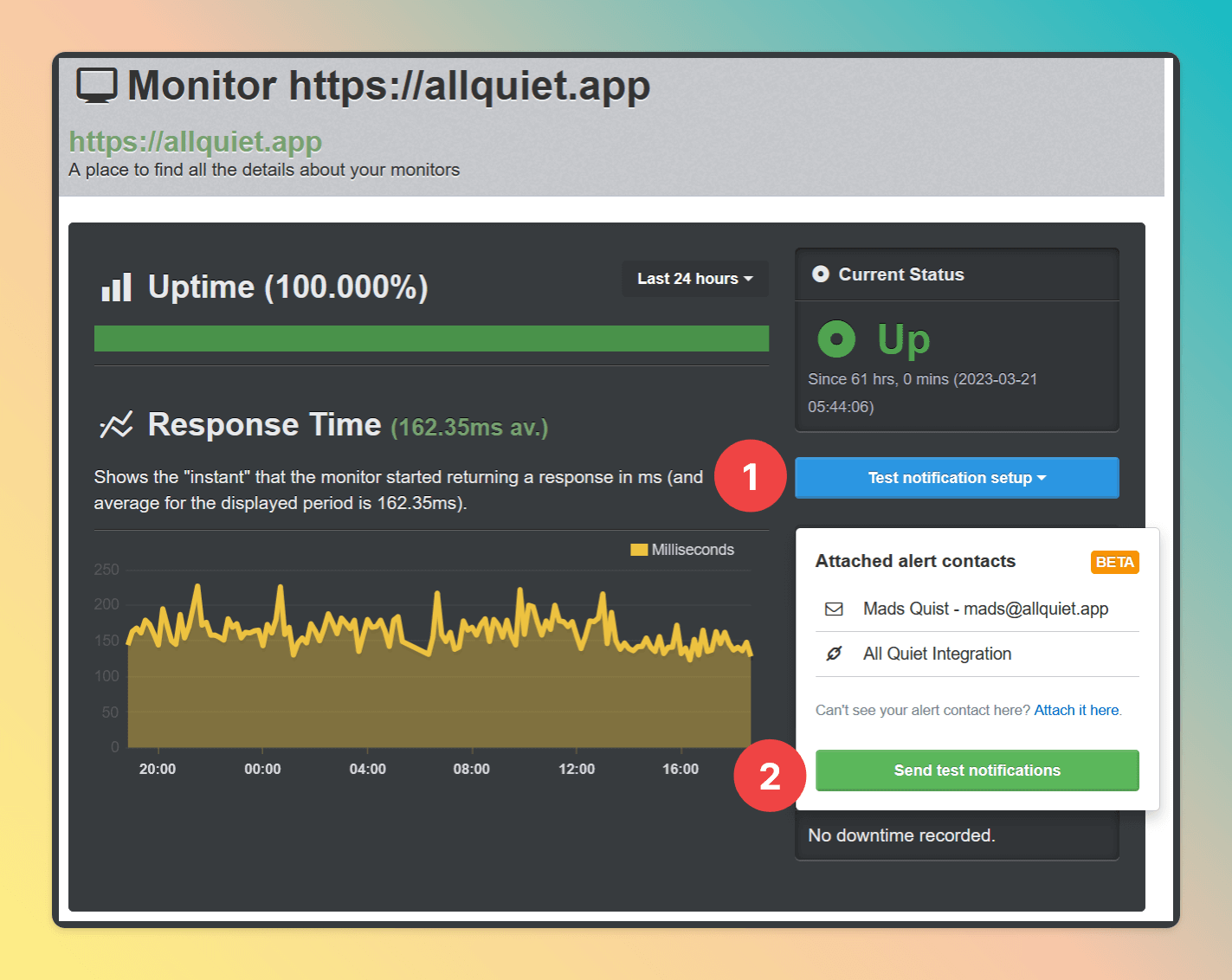Click the Uptime bar chart icon

tap(116, 287)
